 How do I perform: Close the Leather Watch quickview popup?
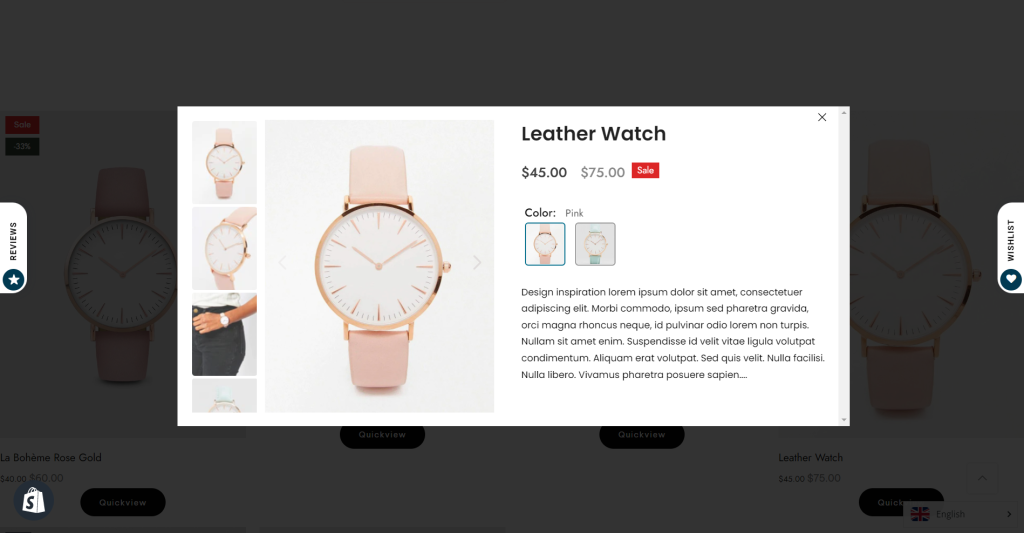click(x=822, y=118)
